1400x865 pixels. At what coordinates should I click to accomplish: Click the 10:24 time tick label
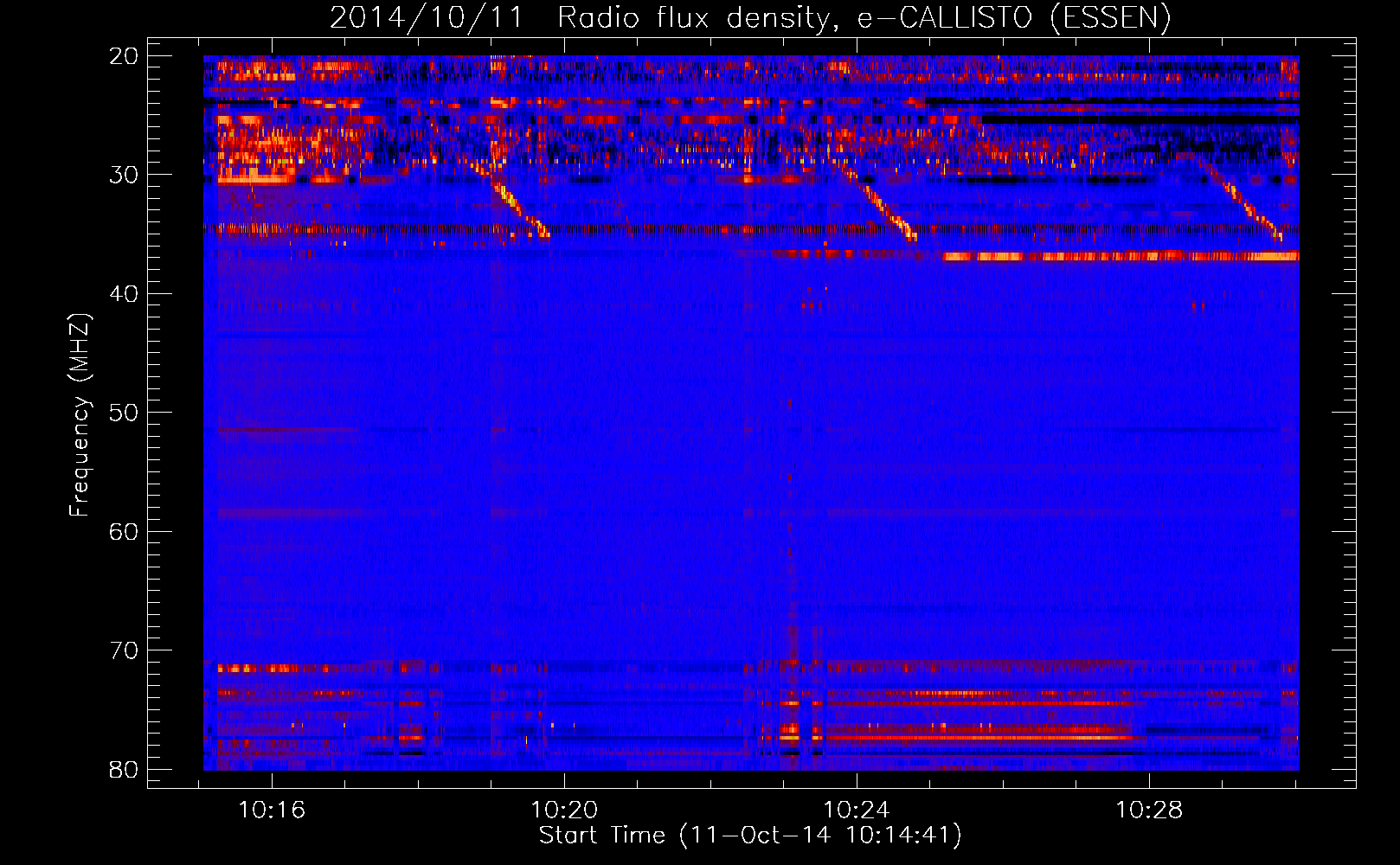[857, 811]
